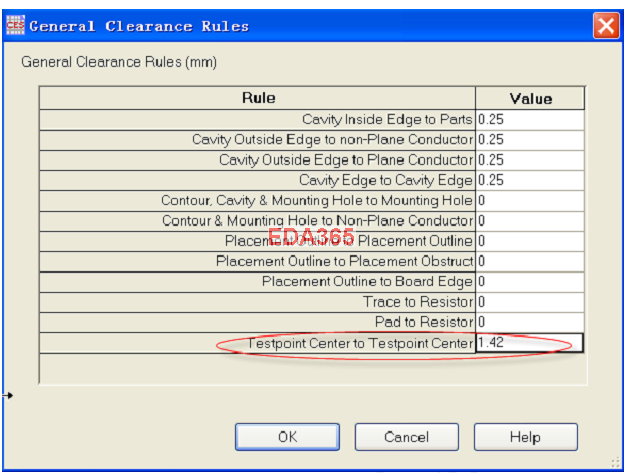Edit Contour & Mounting Hole to Non-Plane Conductor value
This screenshot has height=473, width=624.
(x=530, y=221)
